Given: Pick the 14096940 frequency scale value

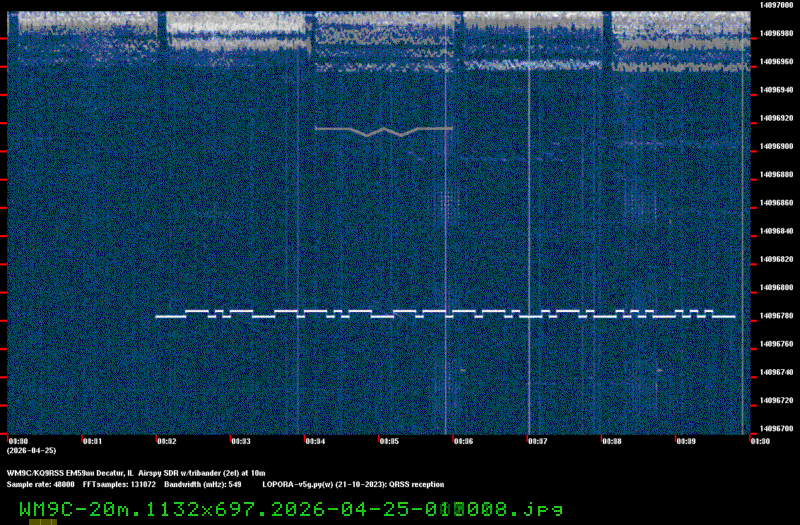Looking at the screenshot, I should tap(776, 90).
